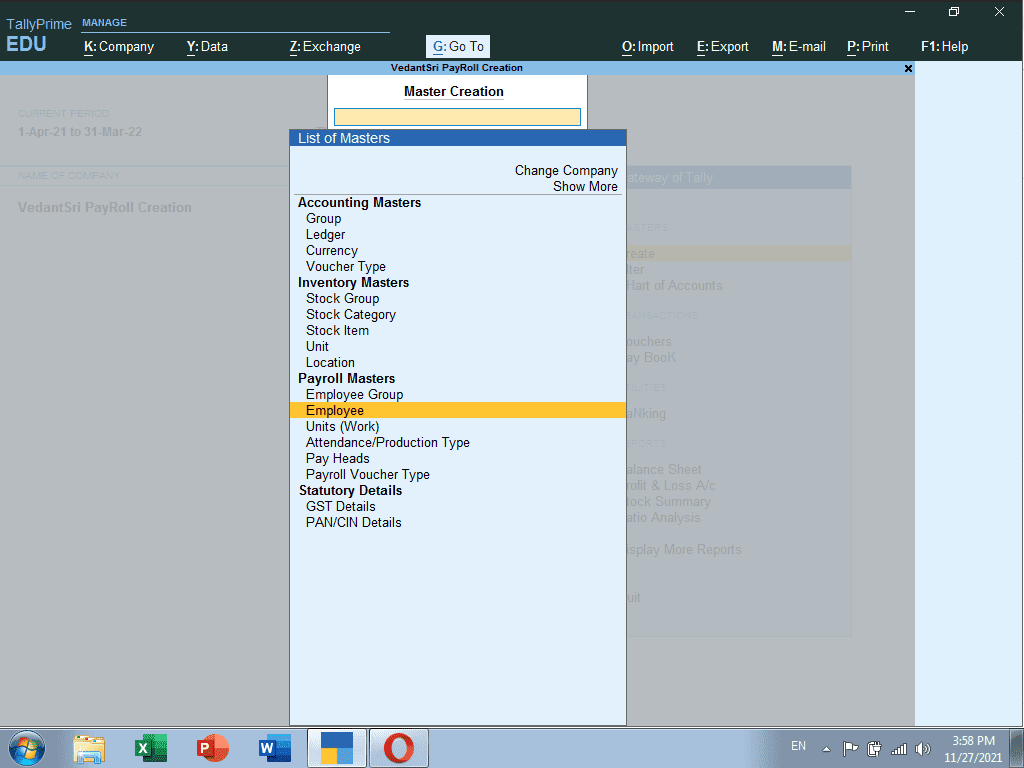This screenshot has height=768, width=1024.
Task: Click the volume speaker tray icon
Action: 923,749
